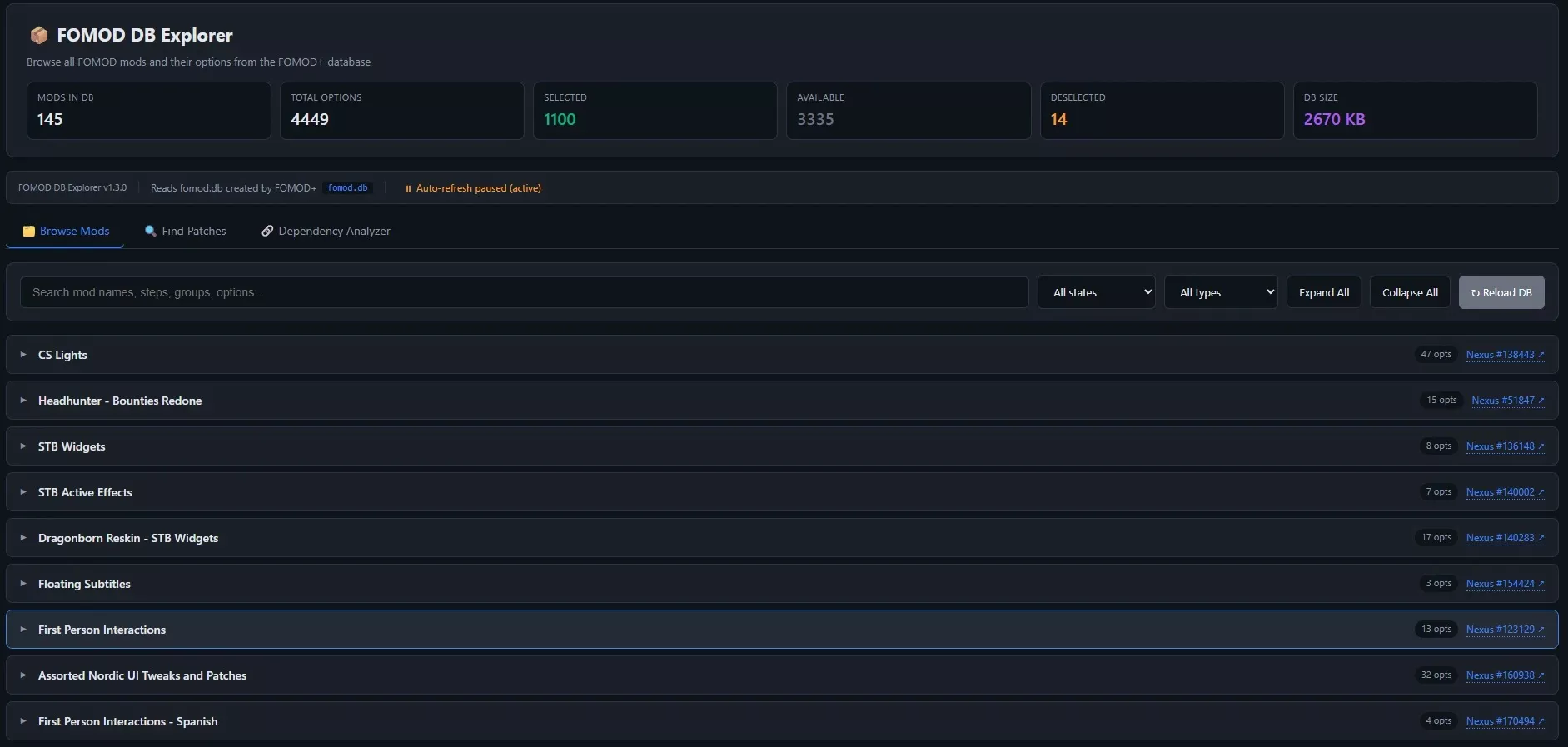Screen dimensions: 1568x747
Task: Click the fomod.db filename badge
Action: point(347,188)
